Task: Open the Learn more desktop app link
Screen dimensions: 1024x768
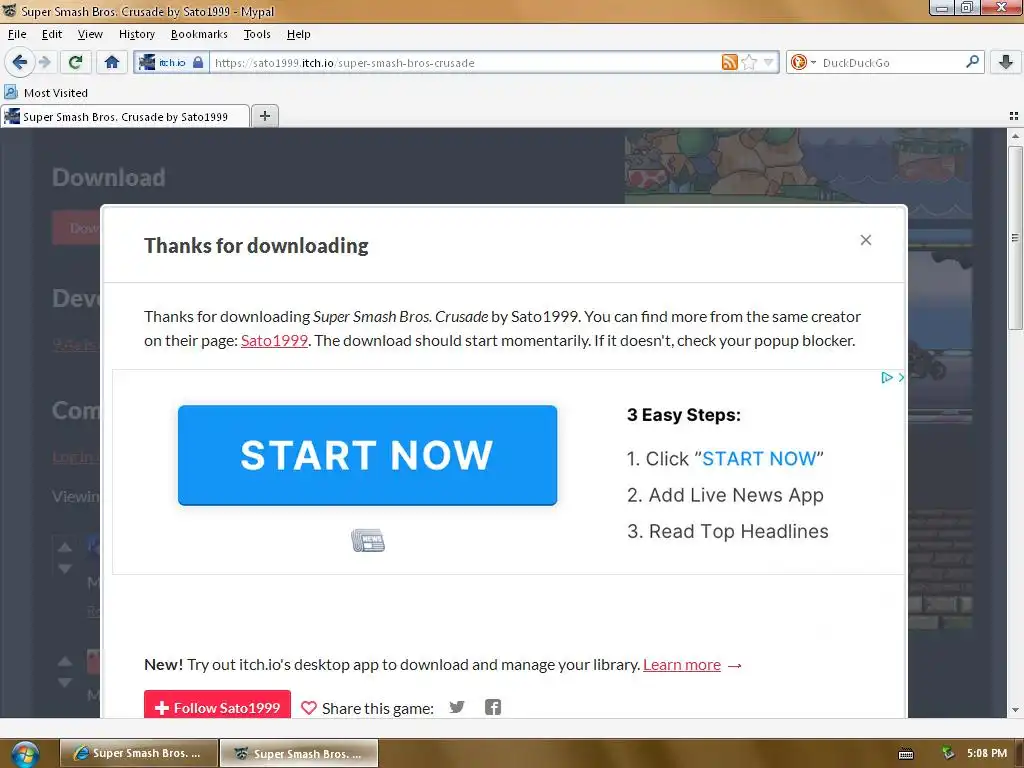Action: [x=682, y=665]
